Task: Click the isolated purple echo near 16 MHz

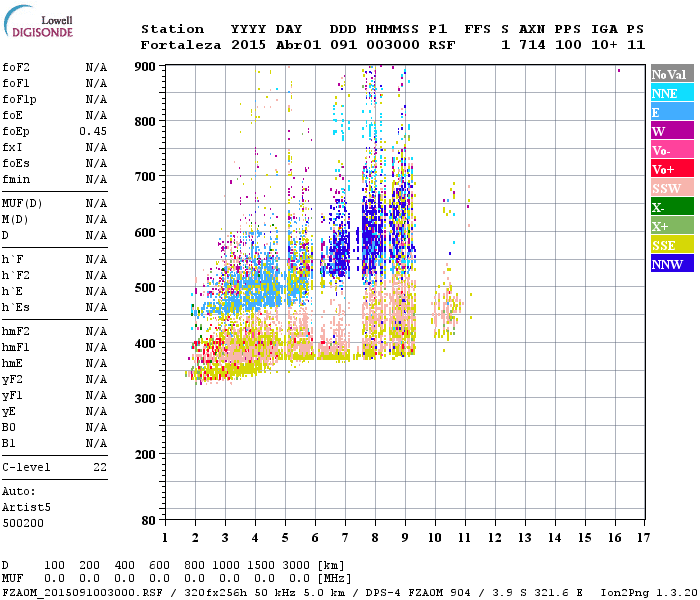Action: 619,70
